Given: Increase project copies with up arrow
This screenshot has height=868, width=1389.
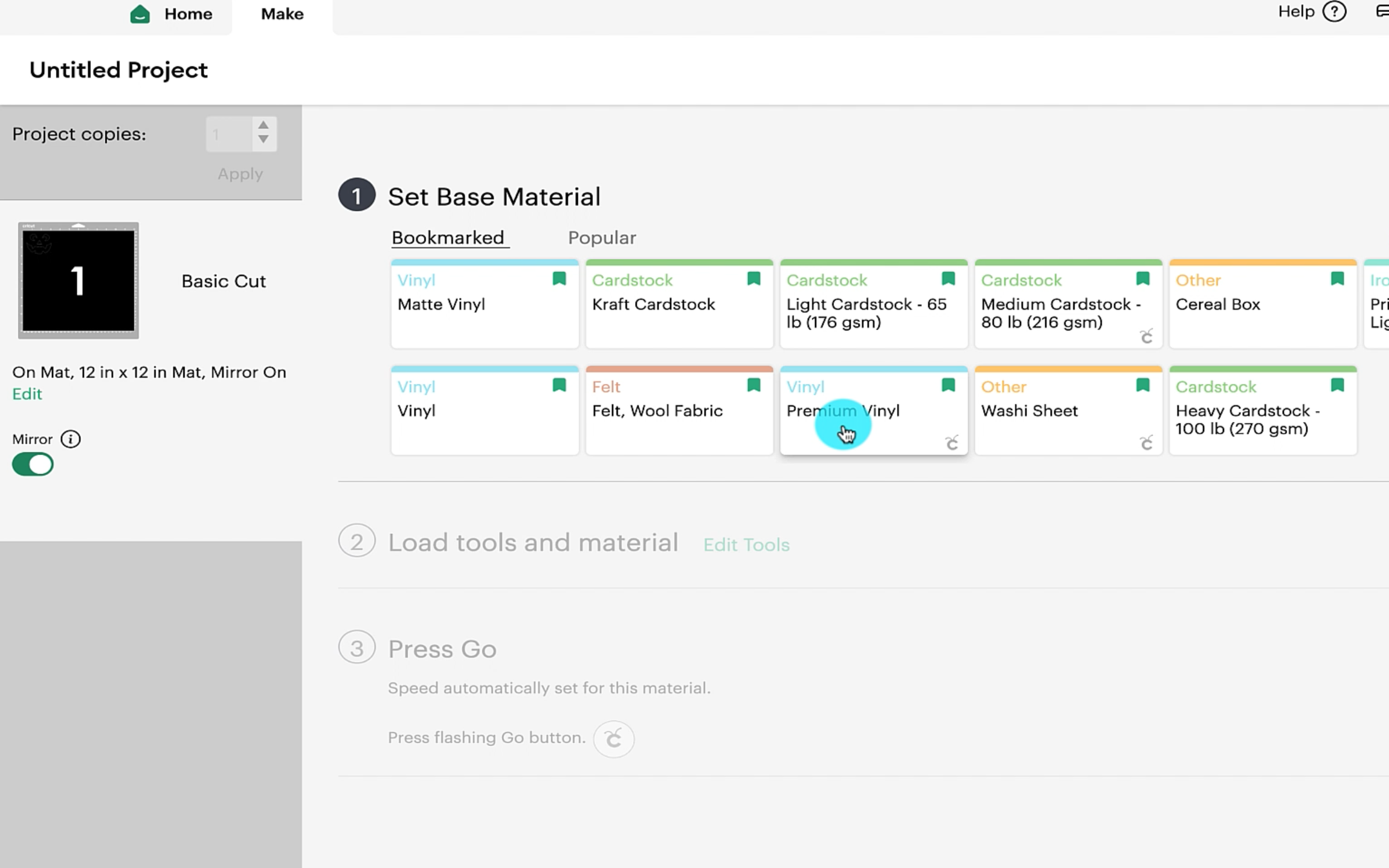Looking at the screenshot, I should coord(263,125).
